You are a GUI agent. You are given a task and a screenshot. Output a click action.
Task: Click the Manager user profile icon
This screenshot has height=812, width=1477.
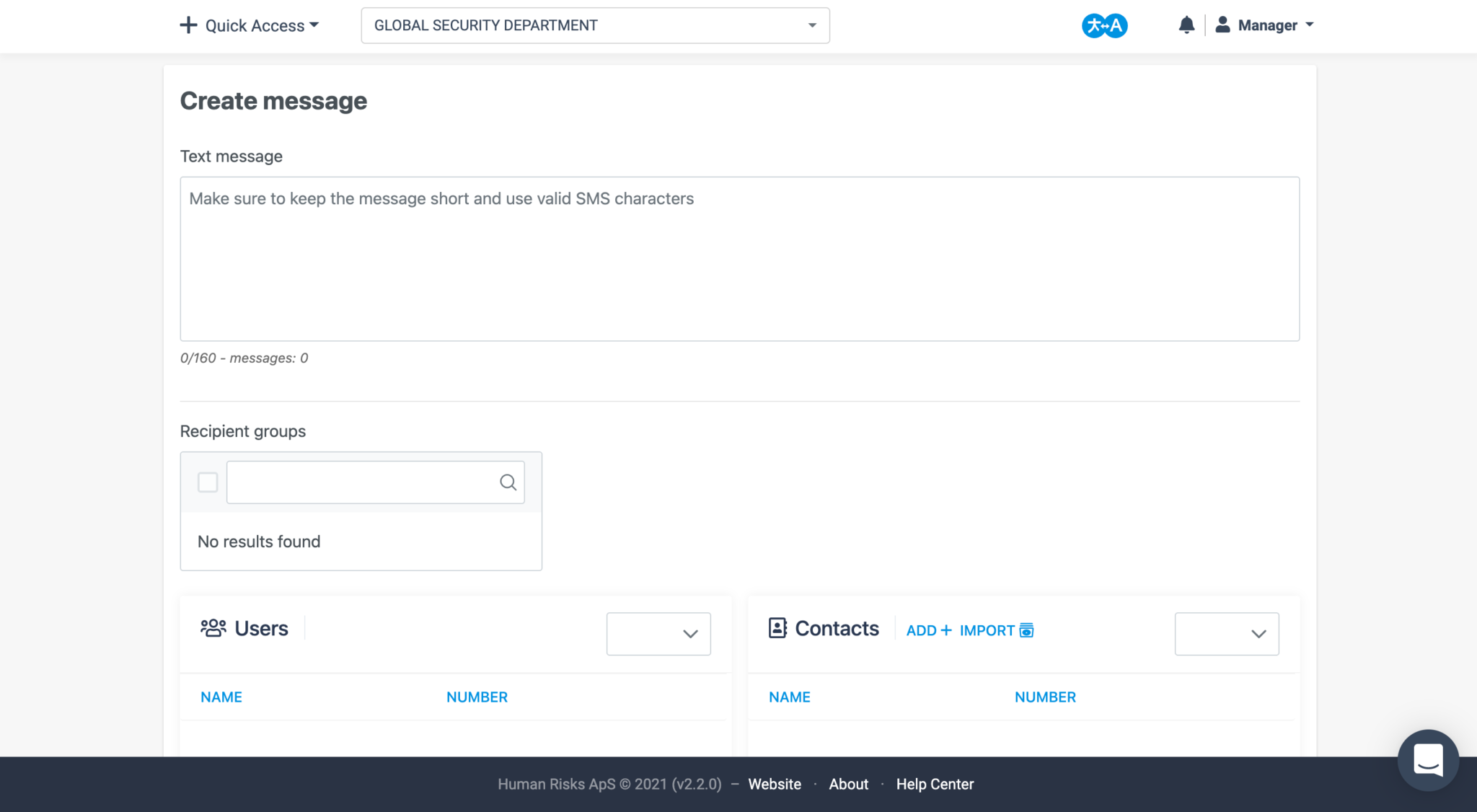point(1222,25)
